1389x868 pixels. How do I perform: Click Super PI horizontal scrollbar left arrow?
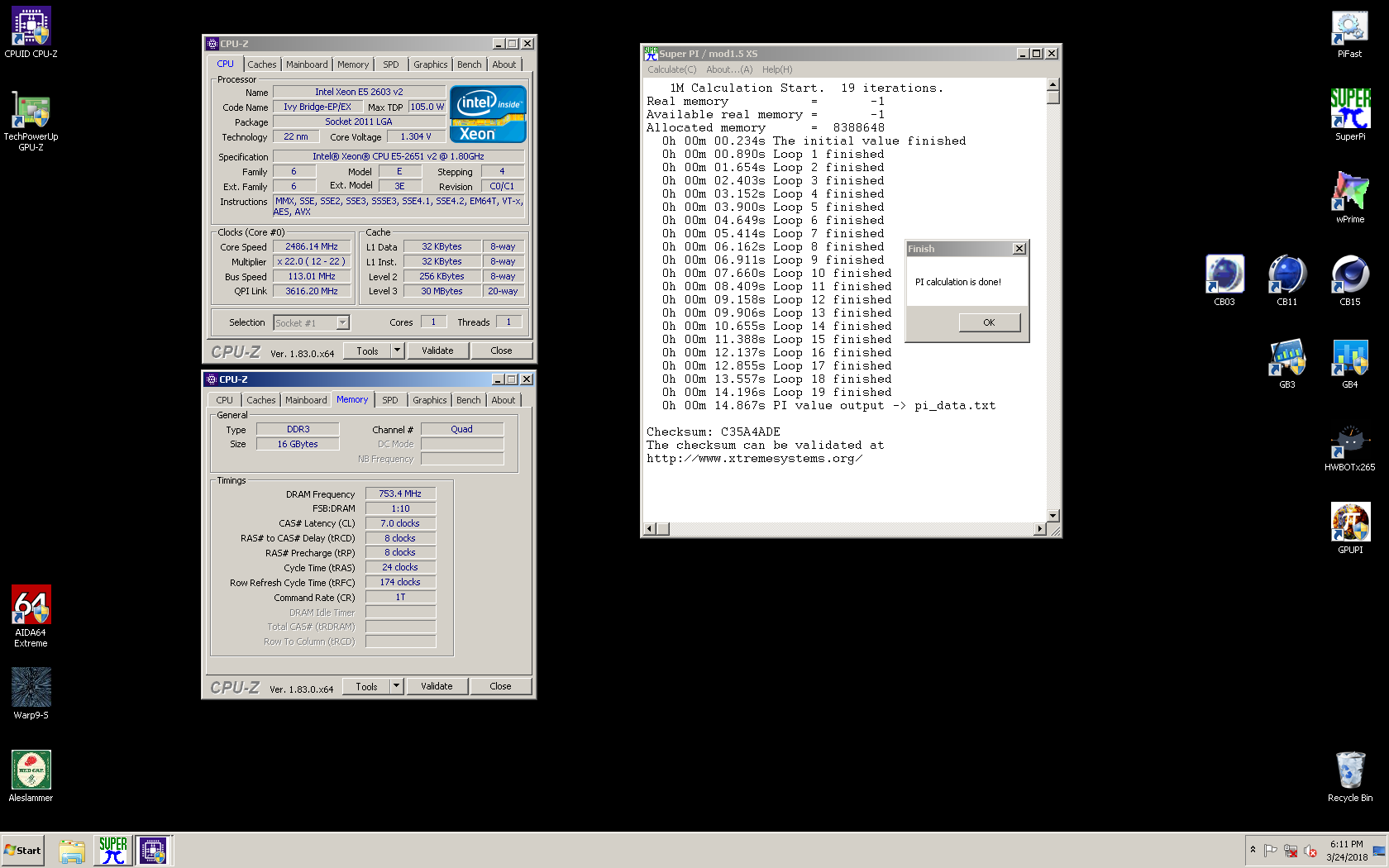pos(650,529)
